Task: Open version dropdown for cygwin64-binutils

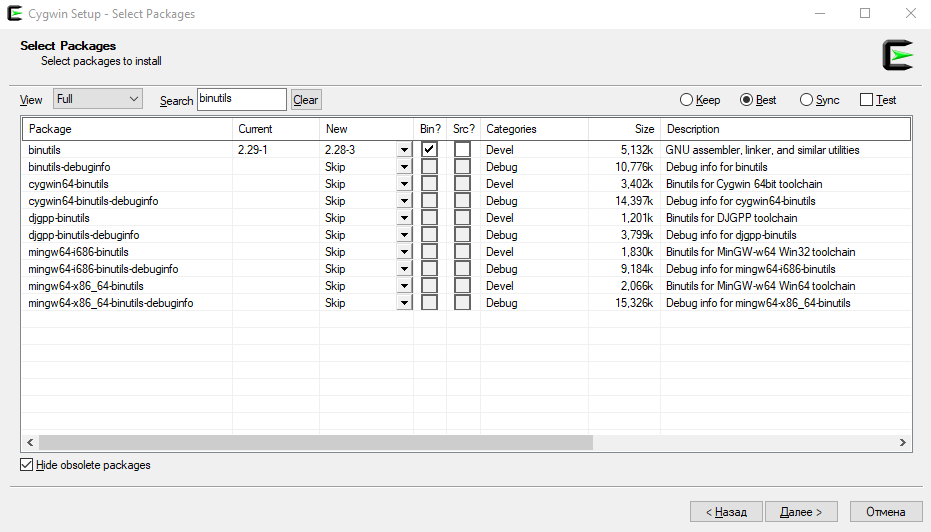Action: click(x=404, y=183)
